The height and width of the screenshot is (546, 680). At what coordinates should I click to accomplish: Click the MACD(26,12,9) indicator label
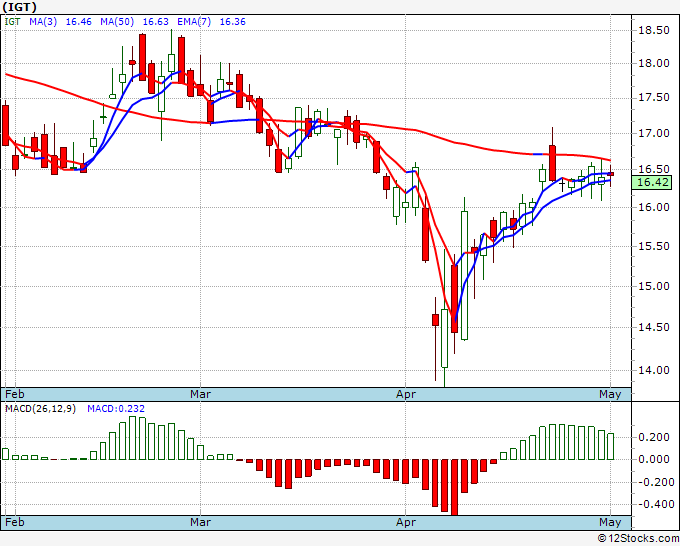tap(40, 409)
